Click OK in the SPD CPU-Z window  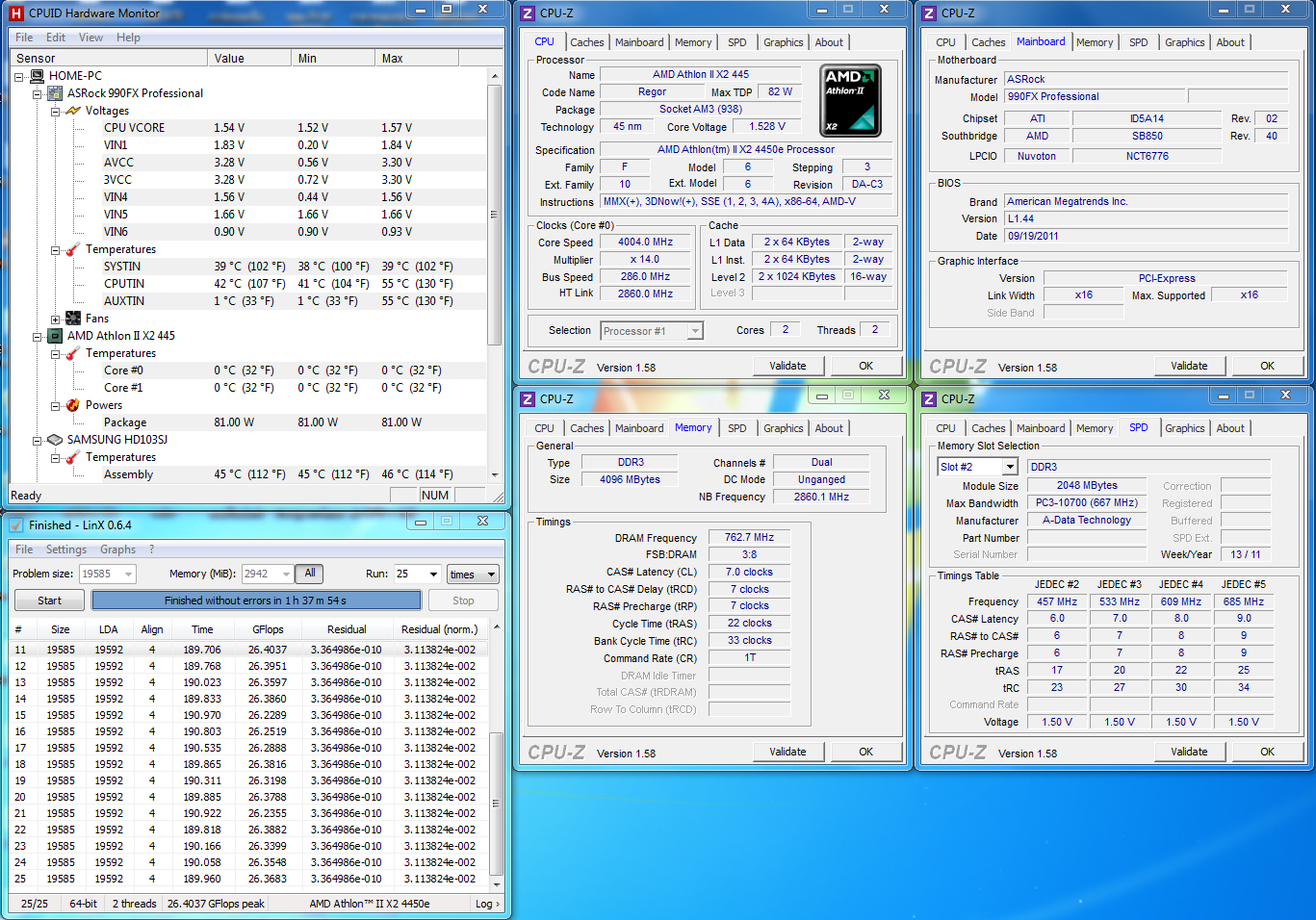click(x=1267, y=752)
